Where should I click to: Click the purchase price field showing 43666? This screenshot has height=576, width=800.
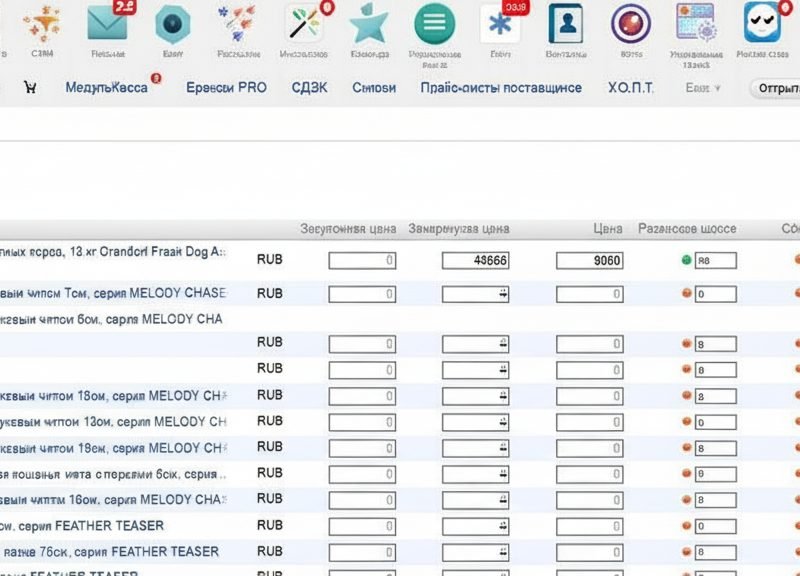476,261
